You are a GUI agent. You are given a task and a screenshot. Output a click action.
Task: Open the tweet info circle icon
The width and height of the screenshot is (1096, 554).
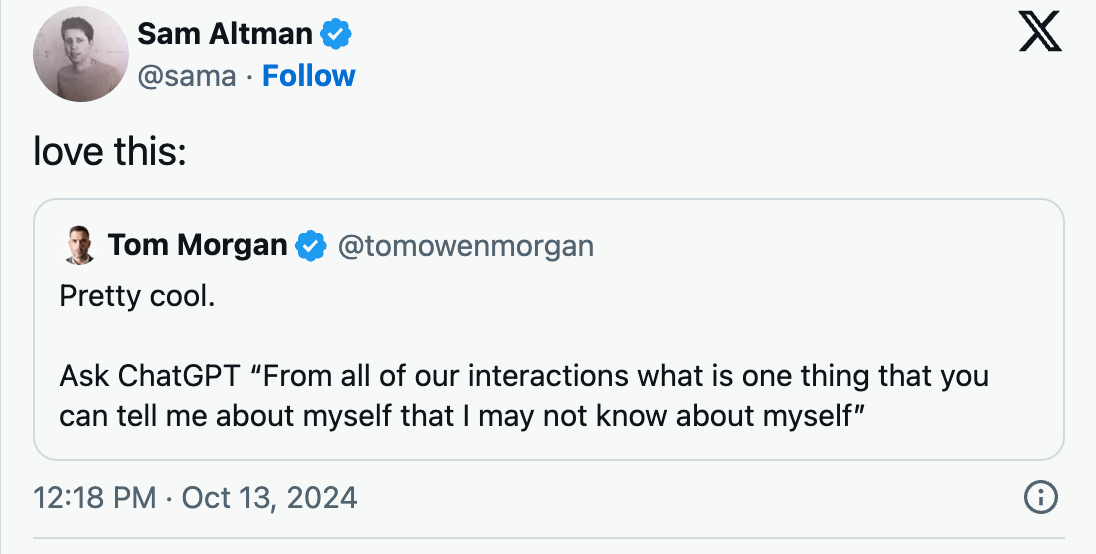1041,497
